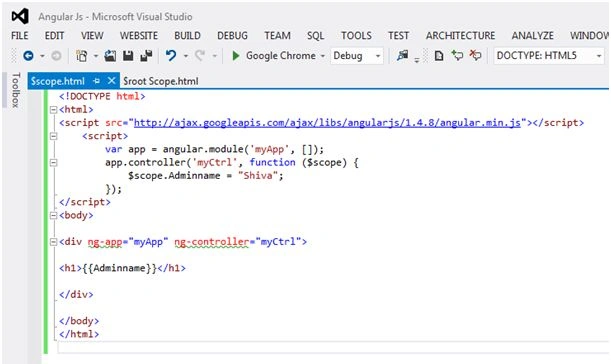Click the <!DOCTYPE html> line
The height and width of the screenshot is (364, 611).
(102, 96)
